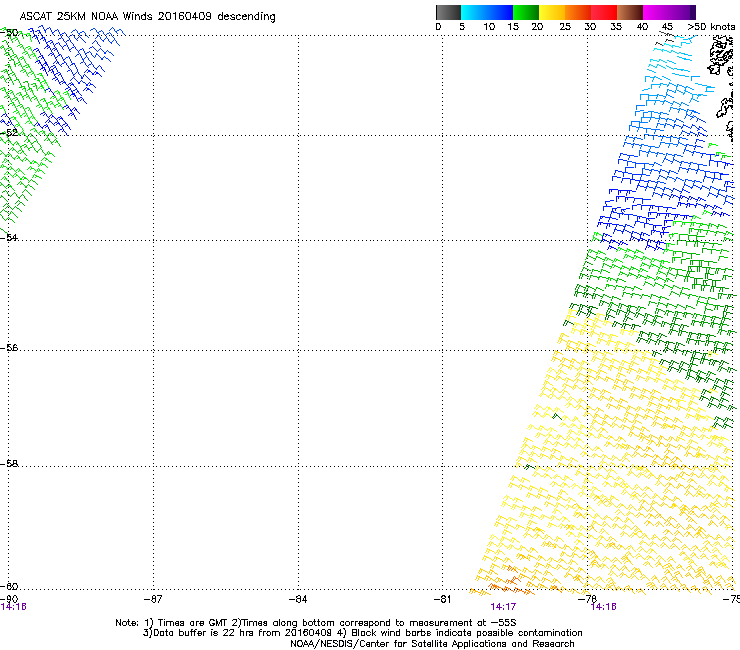740x650 pixels.
Task: Click the -78 longitude axis label
Action: click(588, 598)
